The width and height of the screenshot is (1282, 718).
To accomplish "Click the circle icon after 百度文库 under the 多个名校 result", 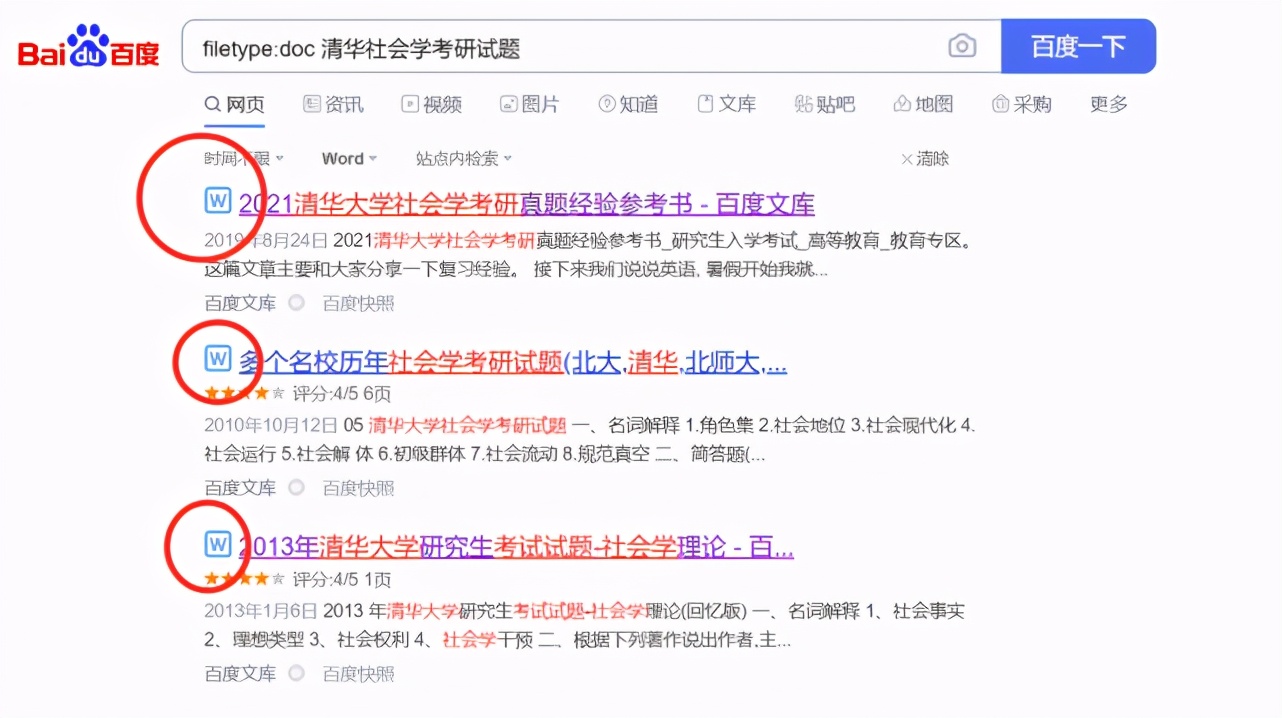I will 297,488.
